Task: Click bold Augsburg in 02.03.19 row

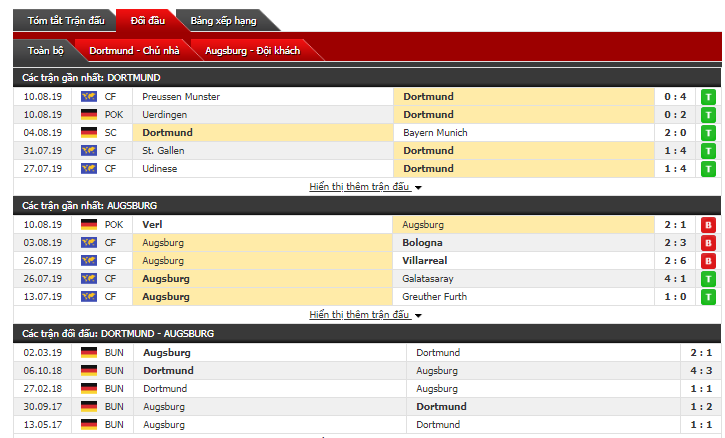Action: pos(167,353)
